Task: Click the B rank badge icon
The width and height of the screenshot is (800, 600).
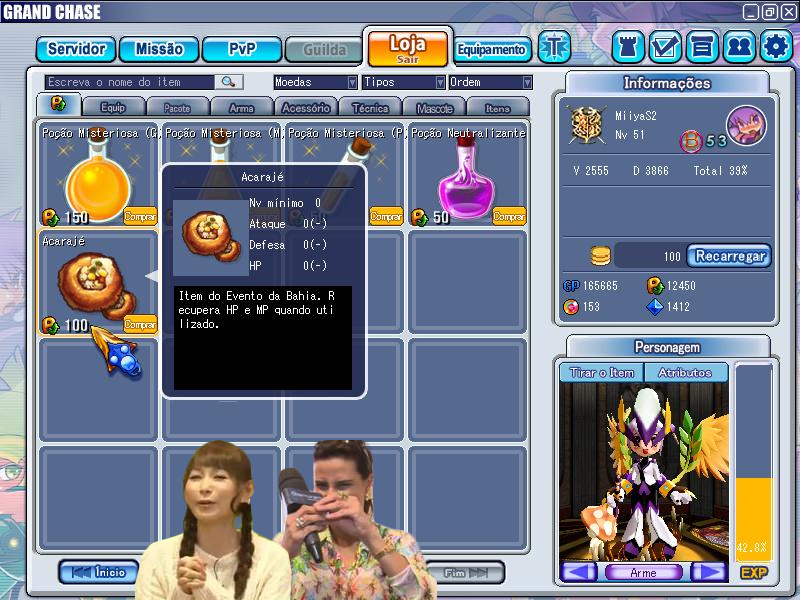Action: pos(690,141)
